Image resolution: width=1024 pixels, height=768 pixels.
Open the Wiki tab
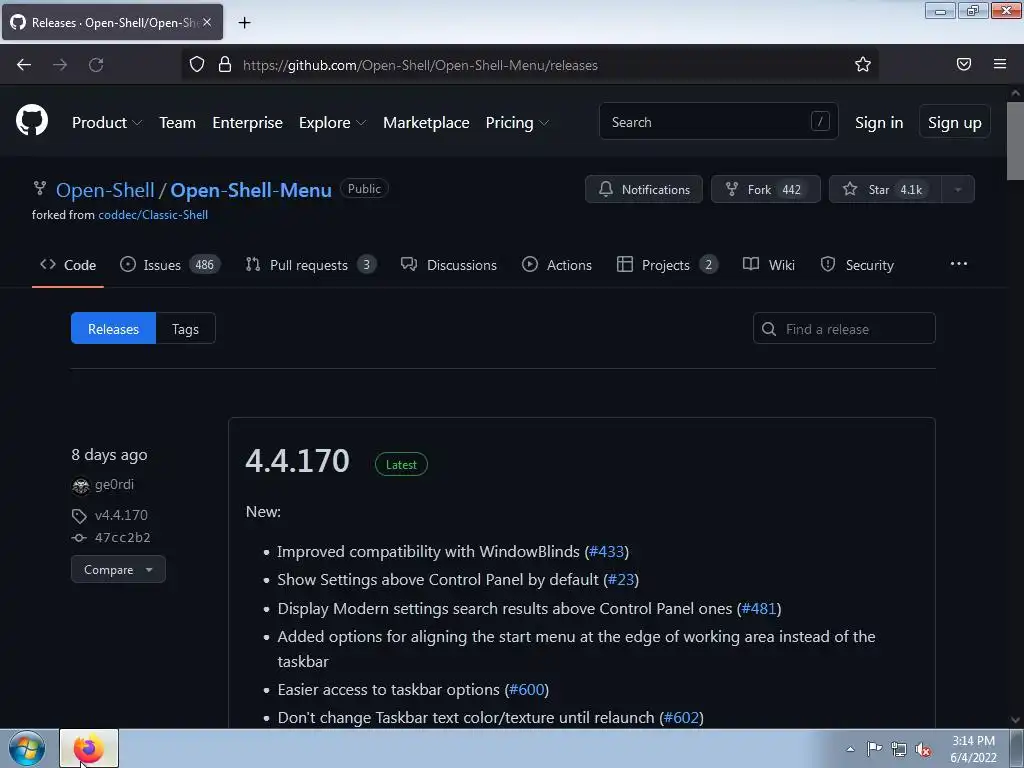click(x=769, y=264)
